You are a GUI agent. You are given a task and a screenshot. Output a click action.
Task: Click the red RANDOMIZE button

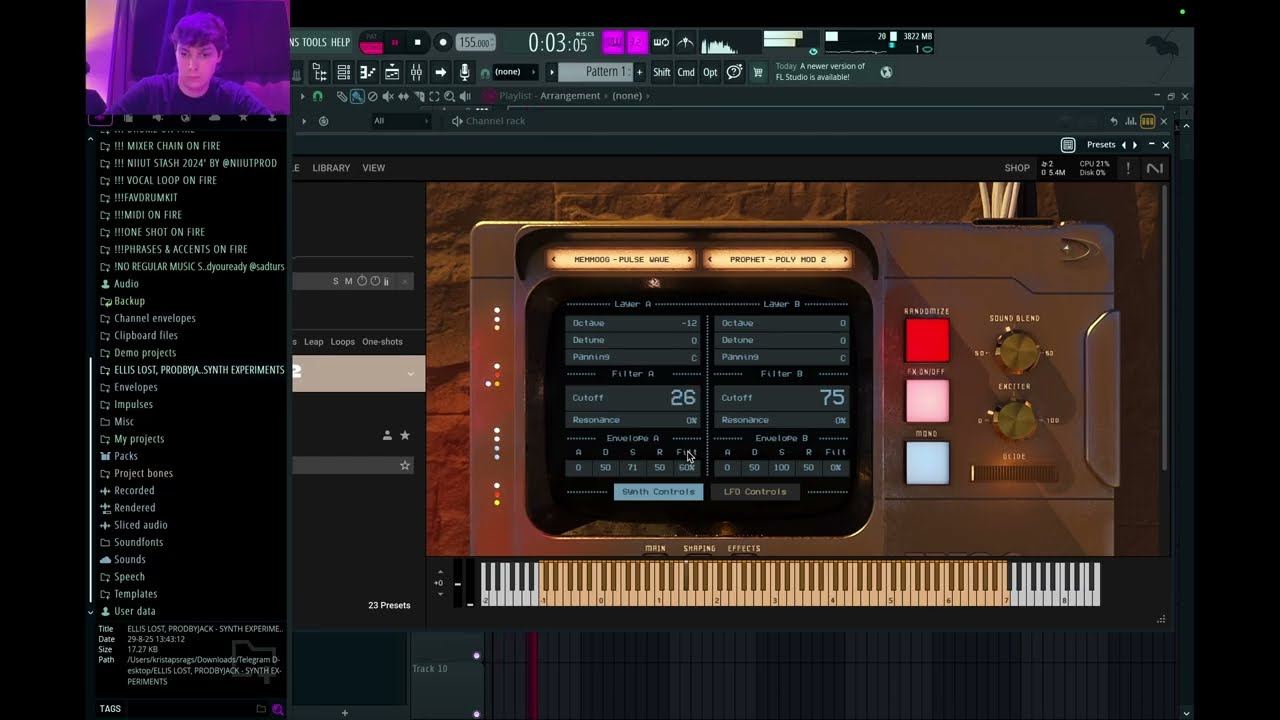[927, 340]
